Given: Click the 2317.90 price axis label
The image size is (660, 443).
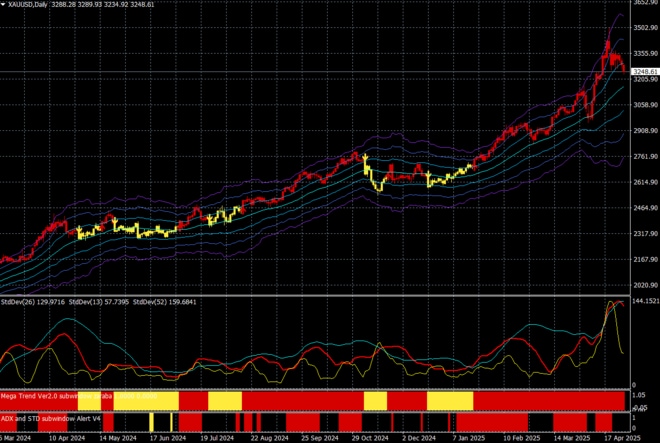Looking at the screenshot, I should pyautogui.click(x=645, y=233).
